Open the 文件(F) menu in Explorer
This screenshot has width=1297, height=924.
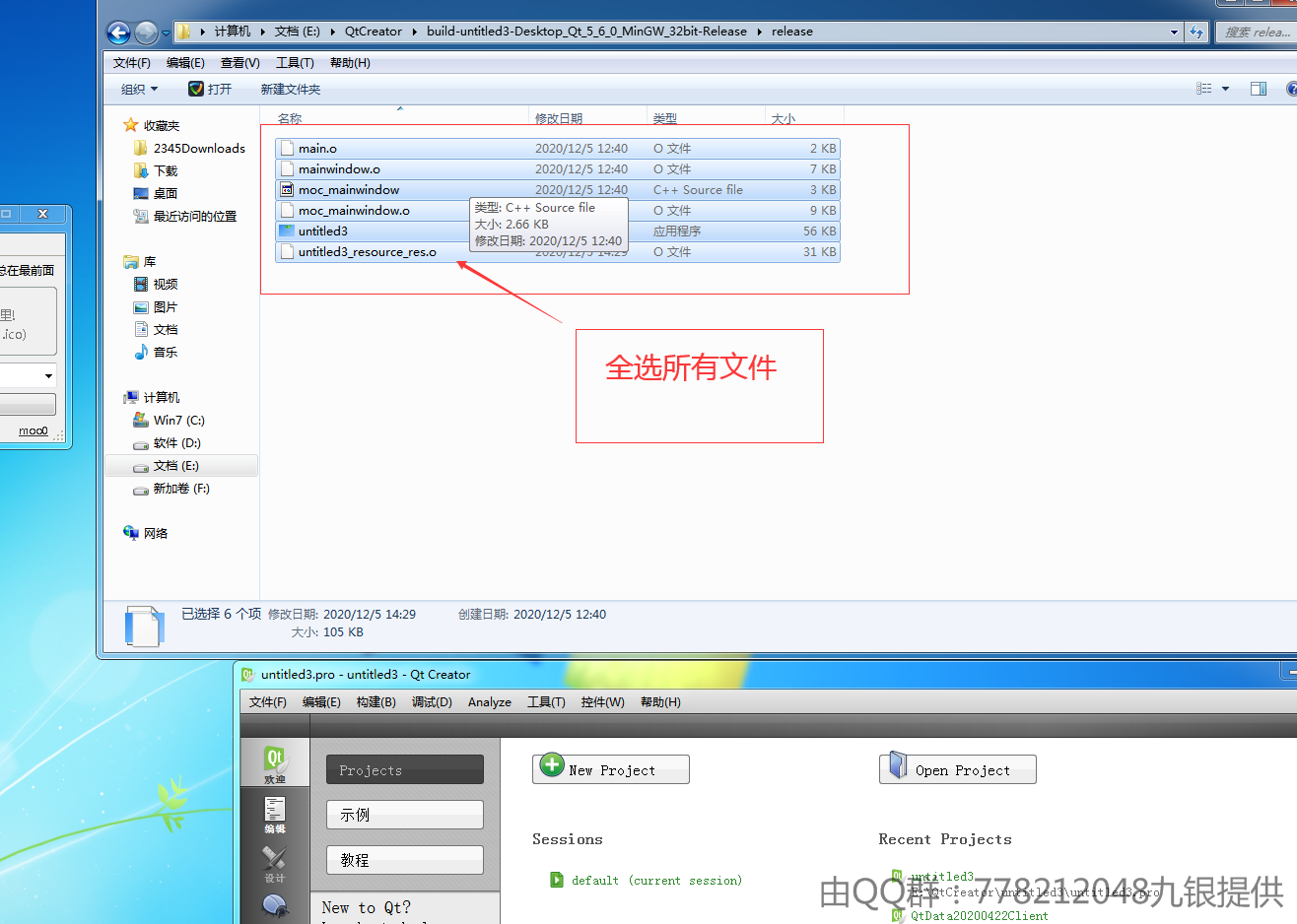point(132,63)
